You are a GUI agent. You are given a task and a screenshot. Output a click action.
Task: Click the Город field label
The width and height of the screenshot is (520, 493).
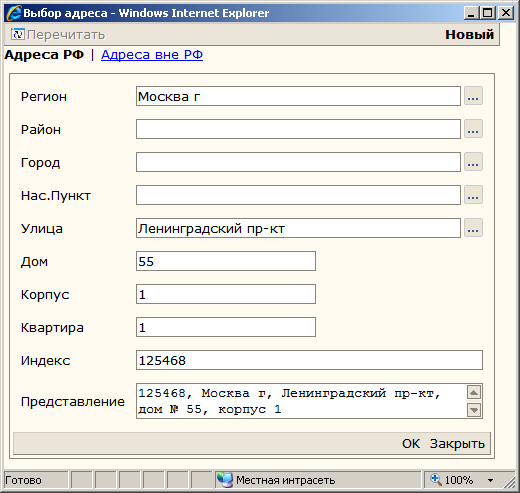coord(40,163)
